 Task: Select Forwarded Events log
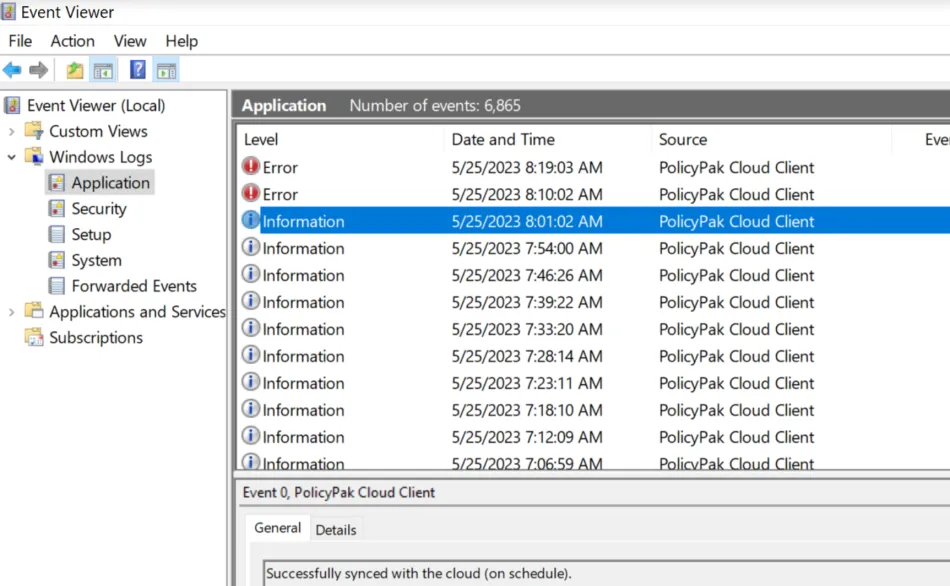point(134,286)
